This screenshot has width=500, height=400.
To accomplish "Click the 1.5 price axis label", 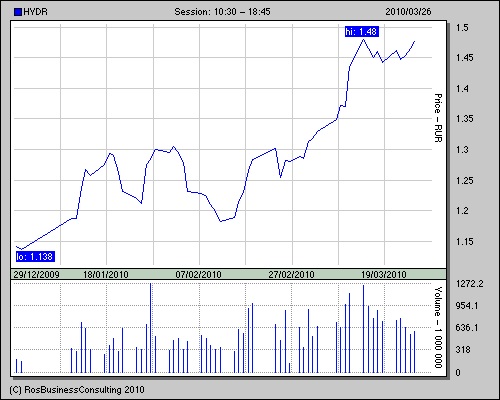I will coord(462,27).
